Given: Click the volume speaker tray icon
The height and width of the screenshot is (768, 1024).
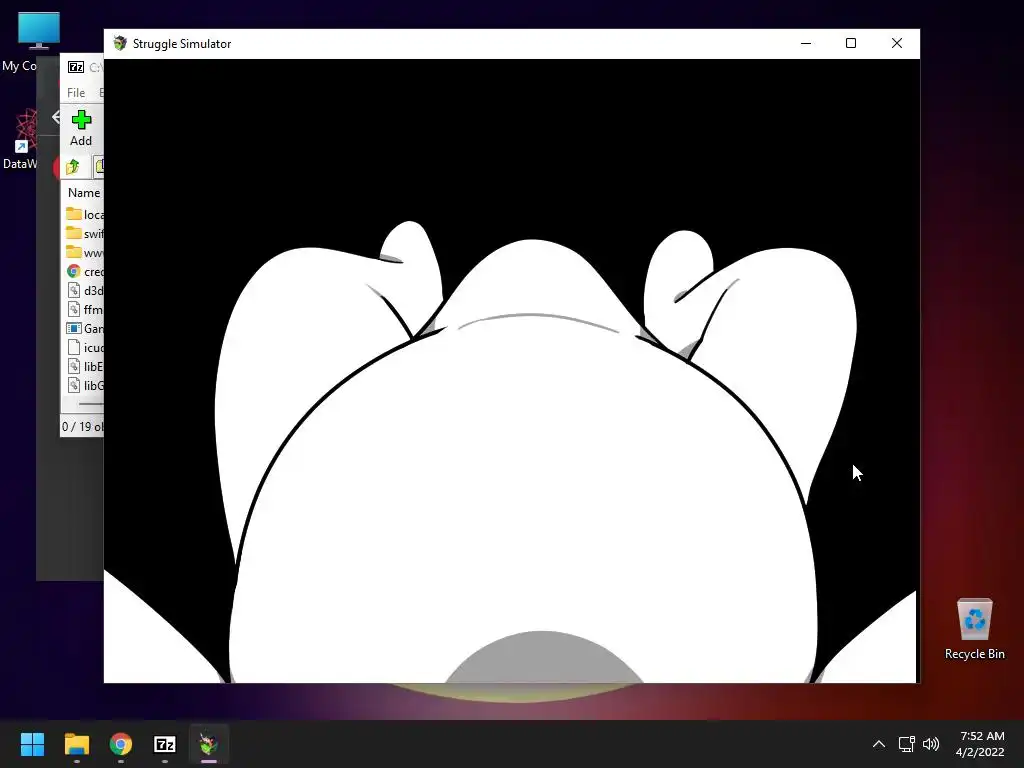Looking at the screenshot, I should (x=931, y=744).
